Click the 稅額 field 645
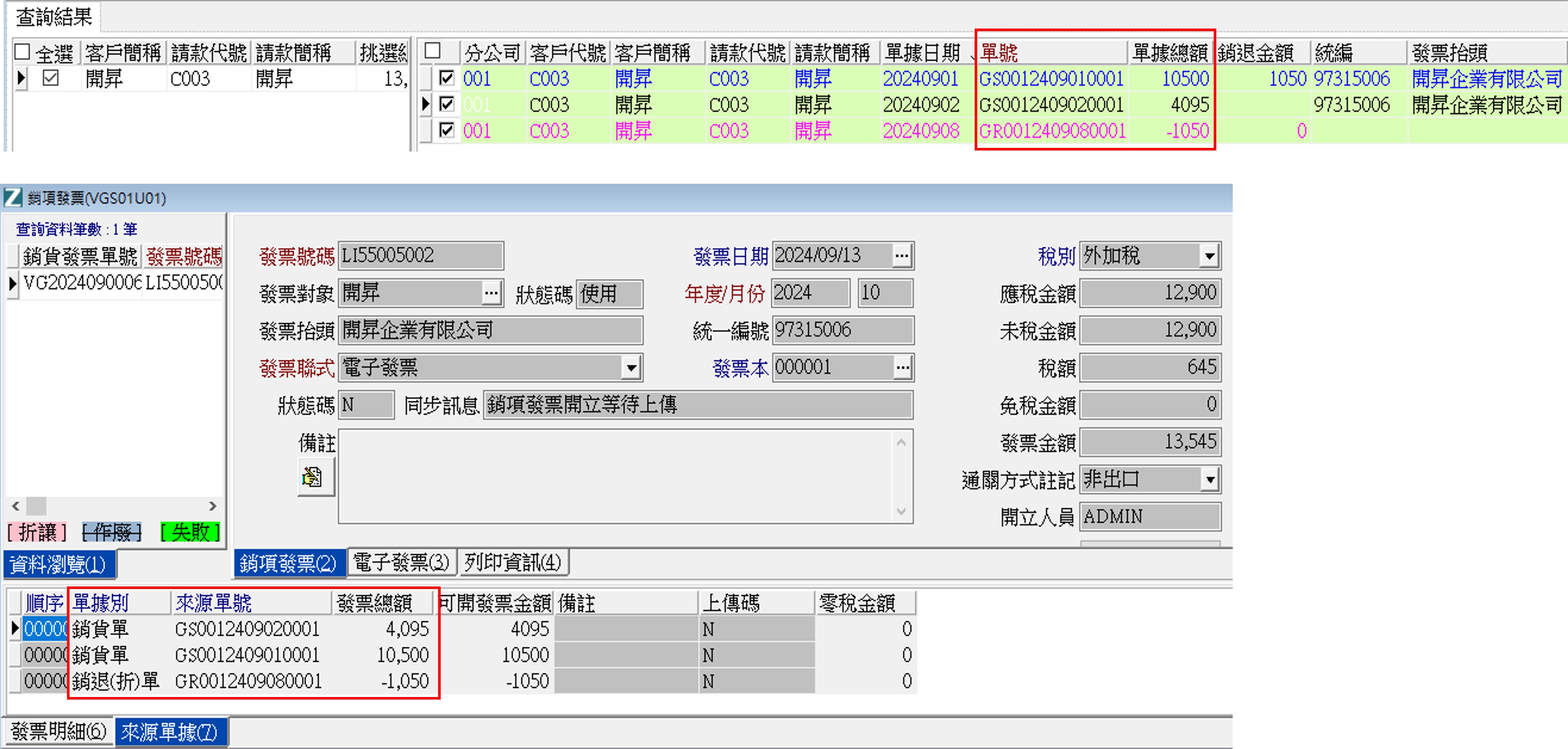 [x=1150, y=368]
